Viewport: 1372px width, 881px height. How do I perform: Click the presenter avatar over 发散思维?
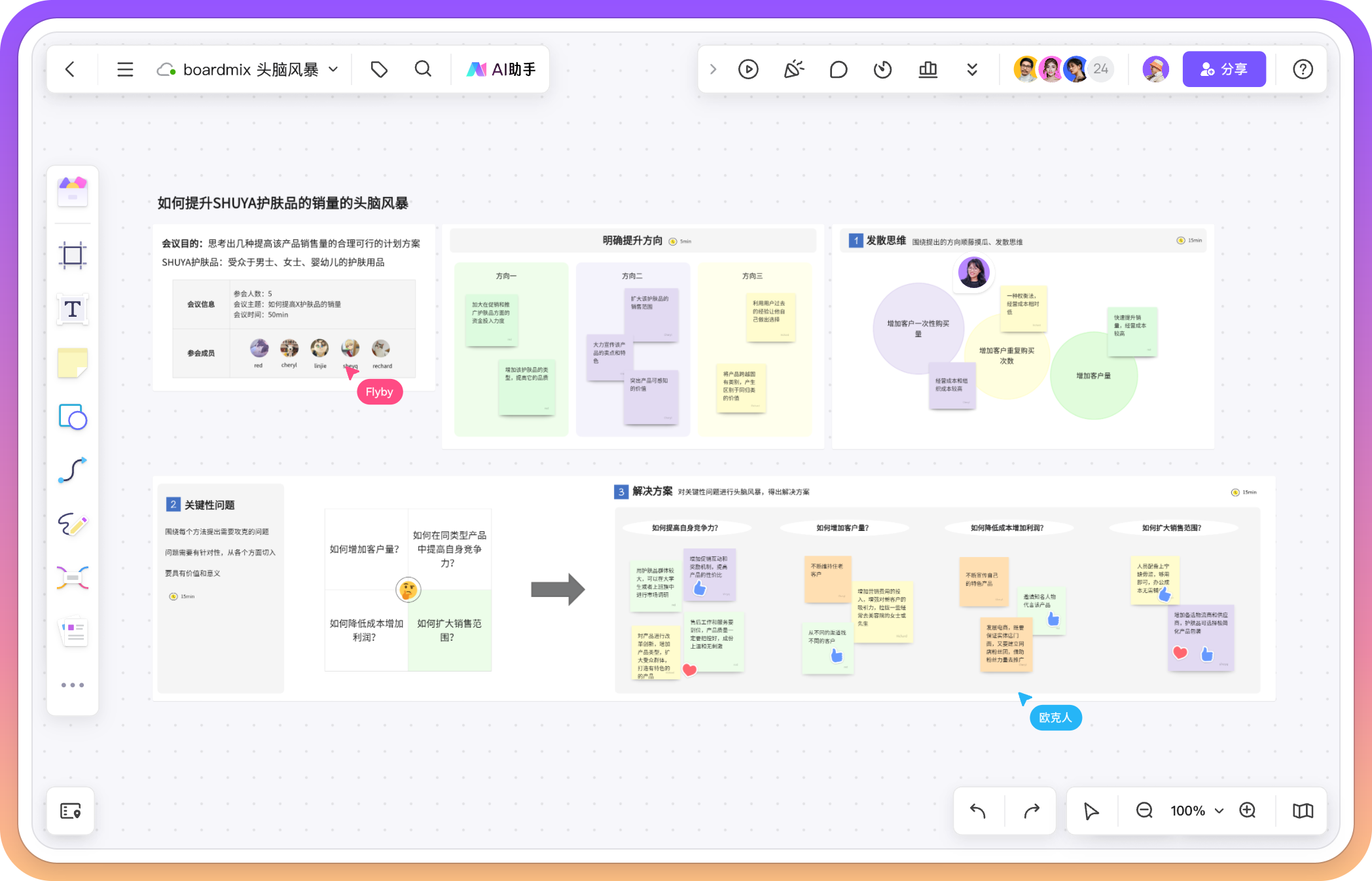[x=973, y=272]
